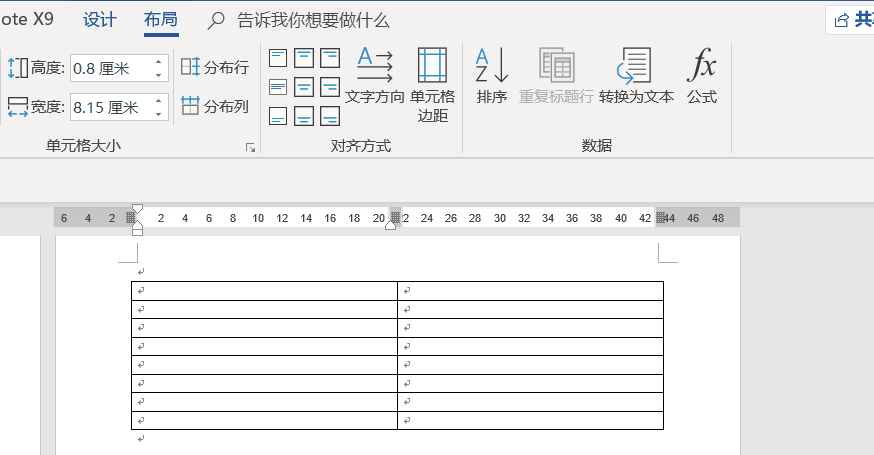The image size is (874, 455).
Task: Click the first cell in the table
Action: point(264,291)
